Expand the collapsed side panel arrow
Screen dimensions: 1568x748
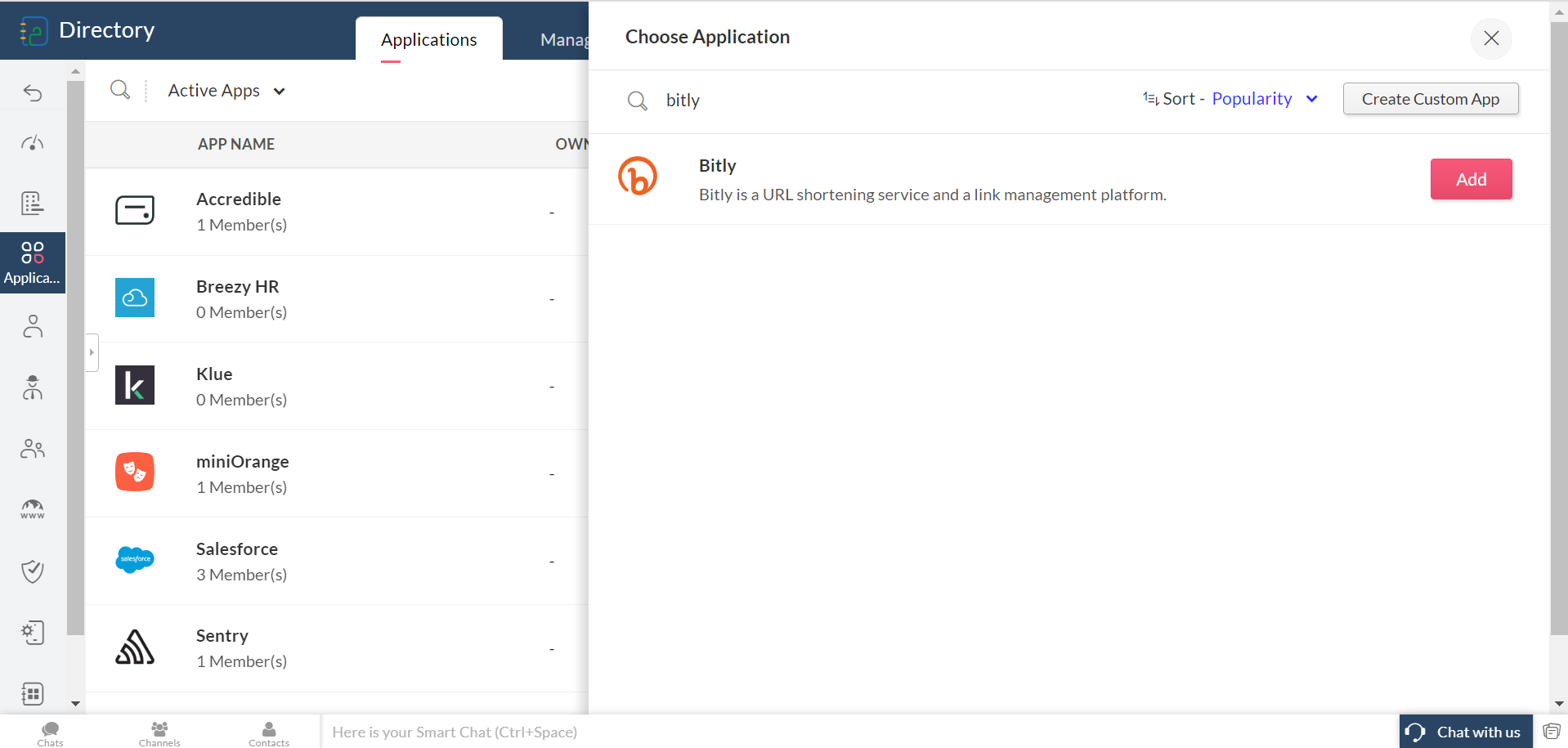(92, 352)
